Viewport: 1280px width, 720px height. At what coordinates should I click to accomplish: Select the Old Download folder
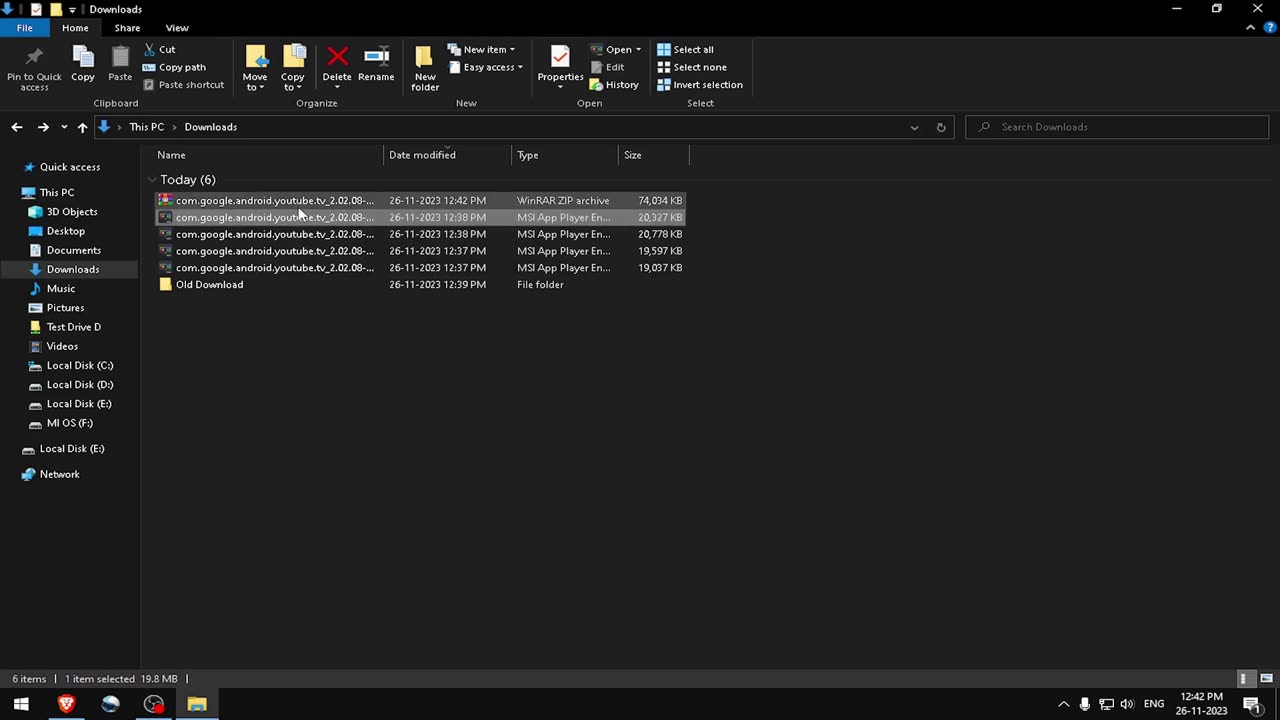(420, 284)
